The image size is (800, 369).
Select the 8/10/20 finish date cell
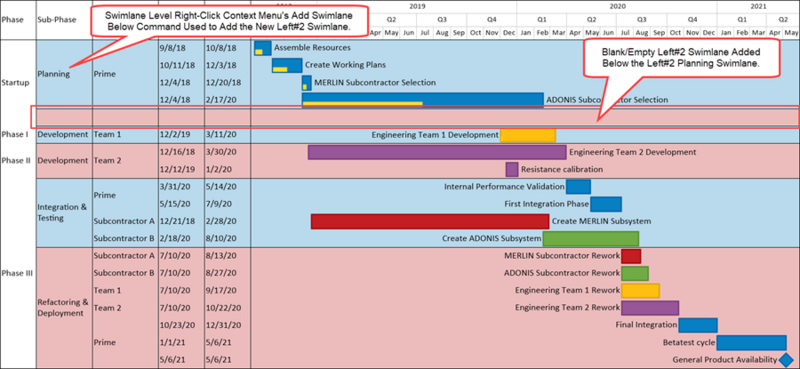click(221, 238)
